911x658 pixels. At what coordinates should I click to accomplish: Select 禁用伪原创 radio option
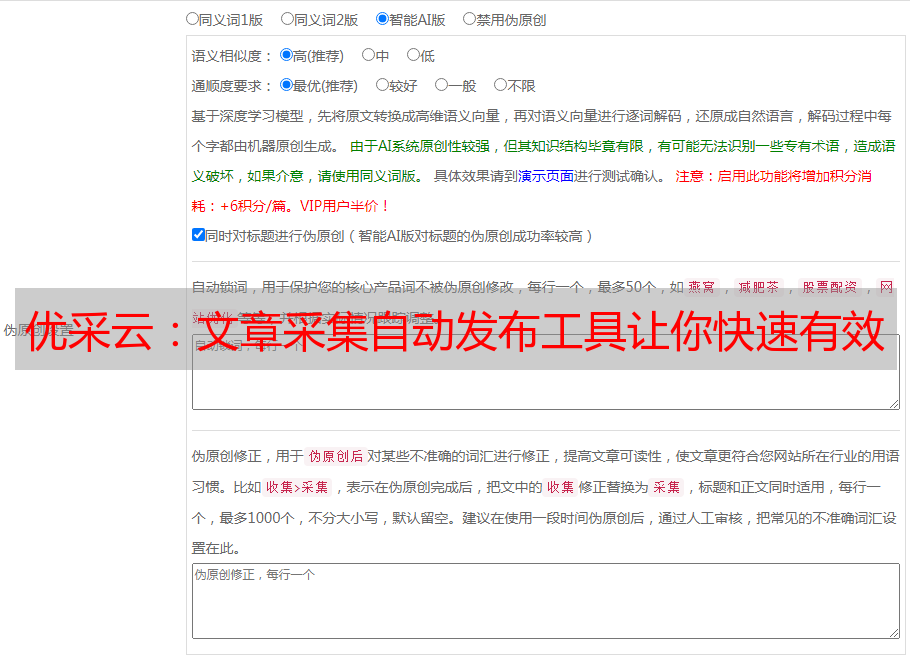(469, 19)
